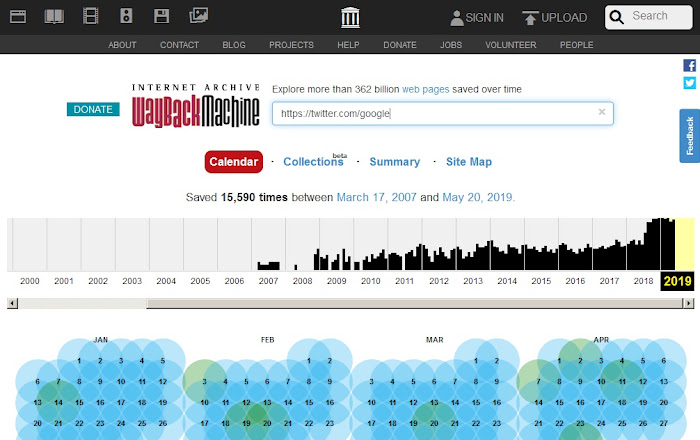Open the JOBS menu item
The image size is (700, 440).
[451, 45]
